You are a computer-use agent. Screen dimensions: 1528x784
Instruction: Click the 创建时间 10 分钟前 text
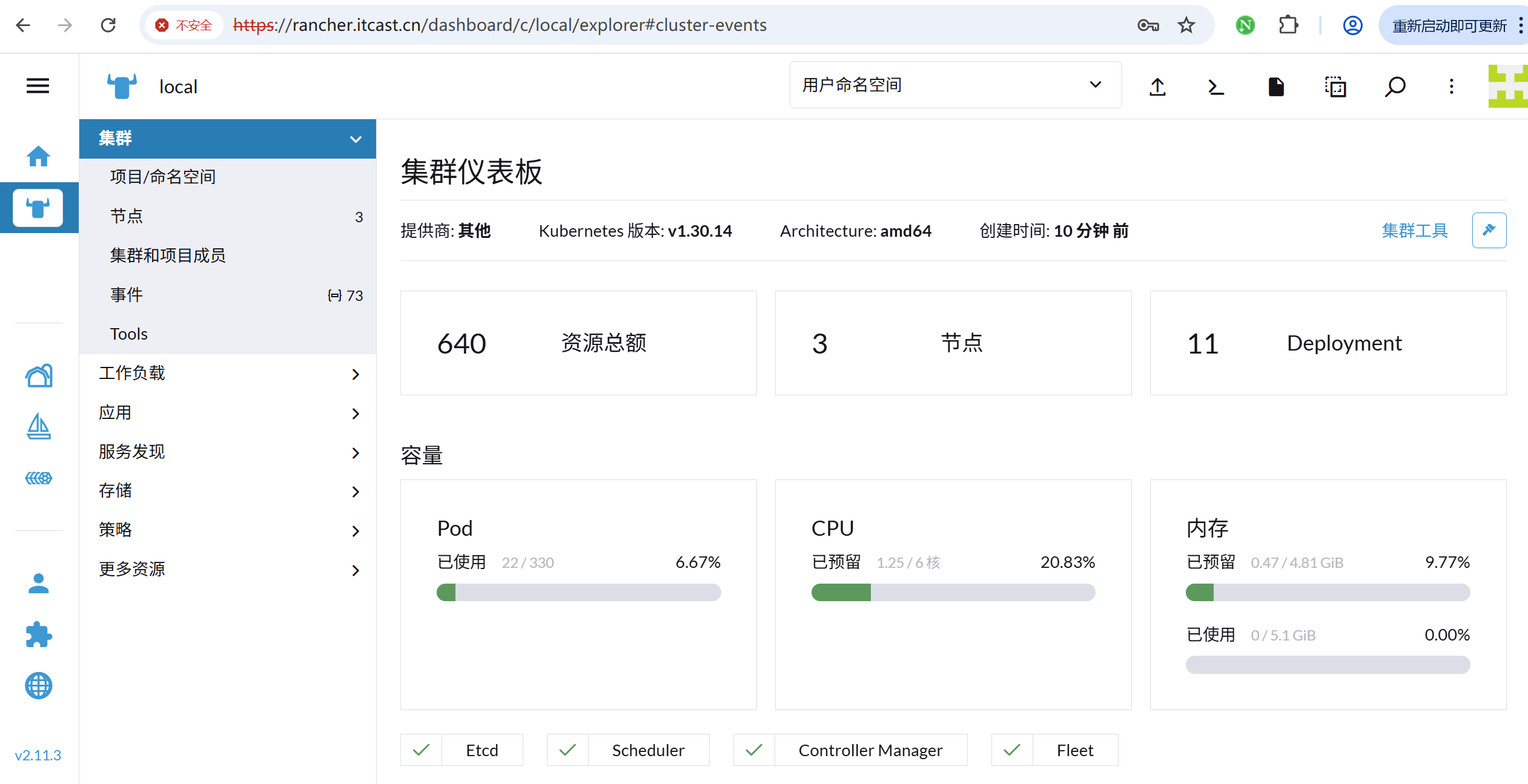pos(1054,231)
